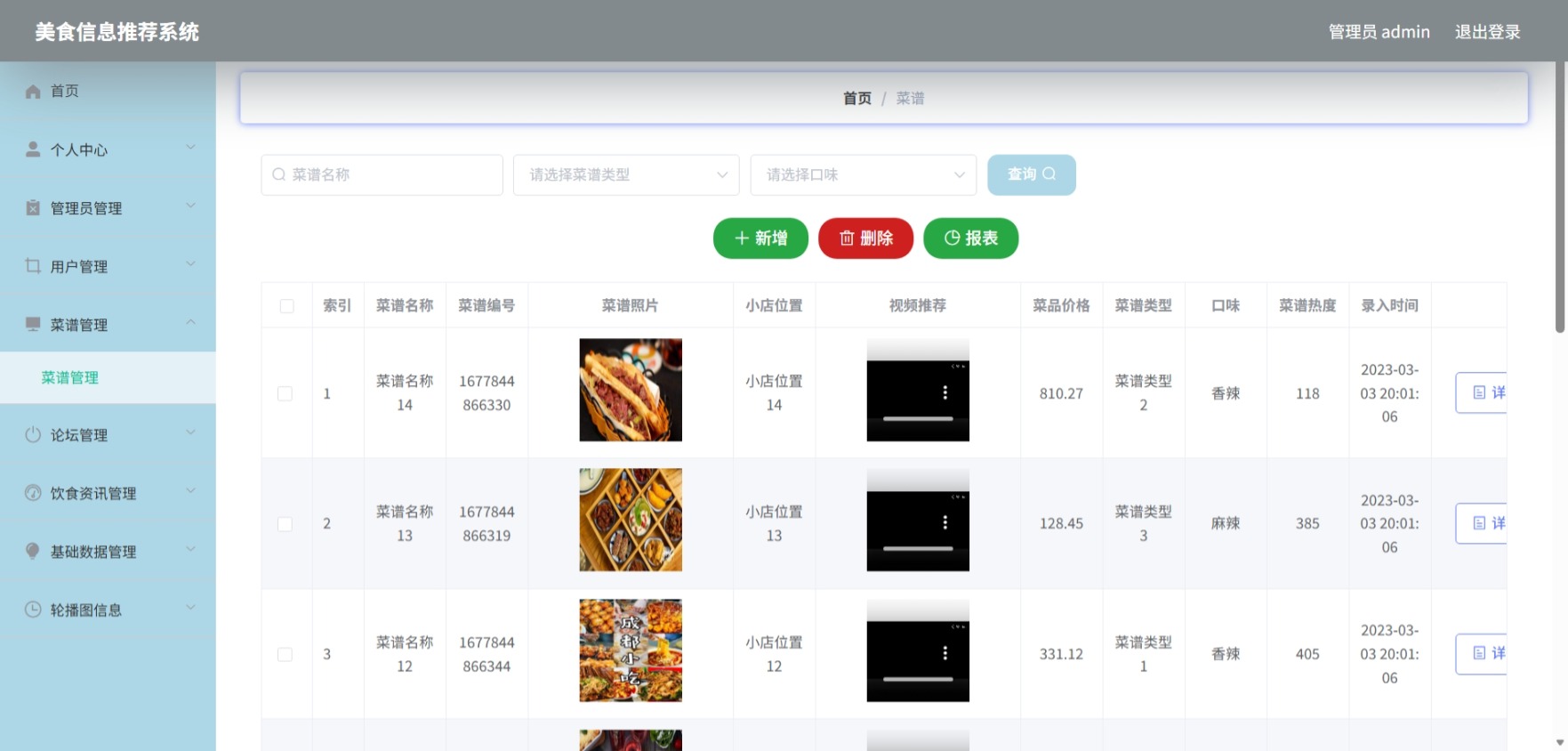This screenshot has width=1568, height=751.
Task: Click the green 新增 button
Action: (x=760, y=238)
